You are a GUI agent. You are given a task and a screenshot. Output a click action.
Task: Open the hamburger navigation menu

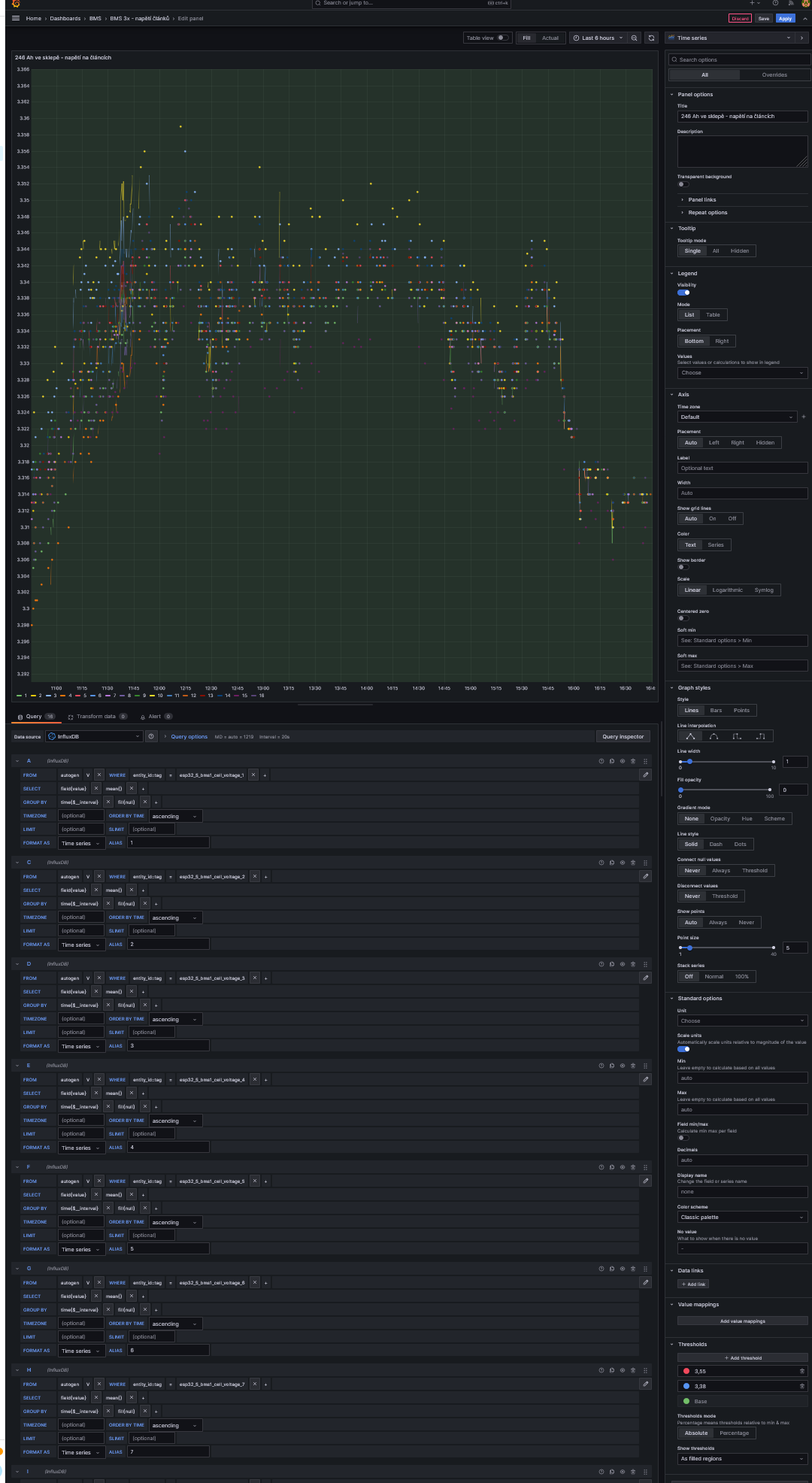pos(16,18)
